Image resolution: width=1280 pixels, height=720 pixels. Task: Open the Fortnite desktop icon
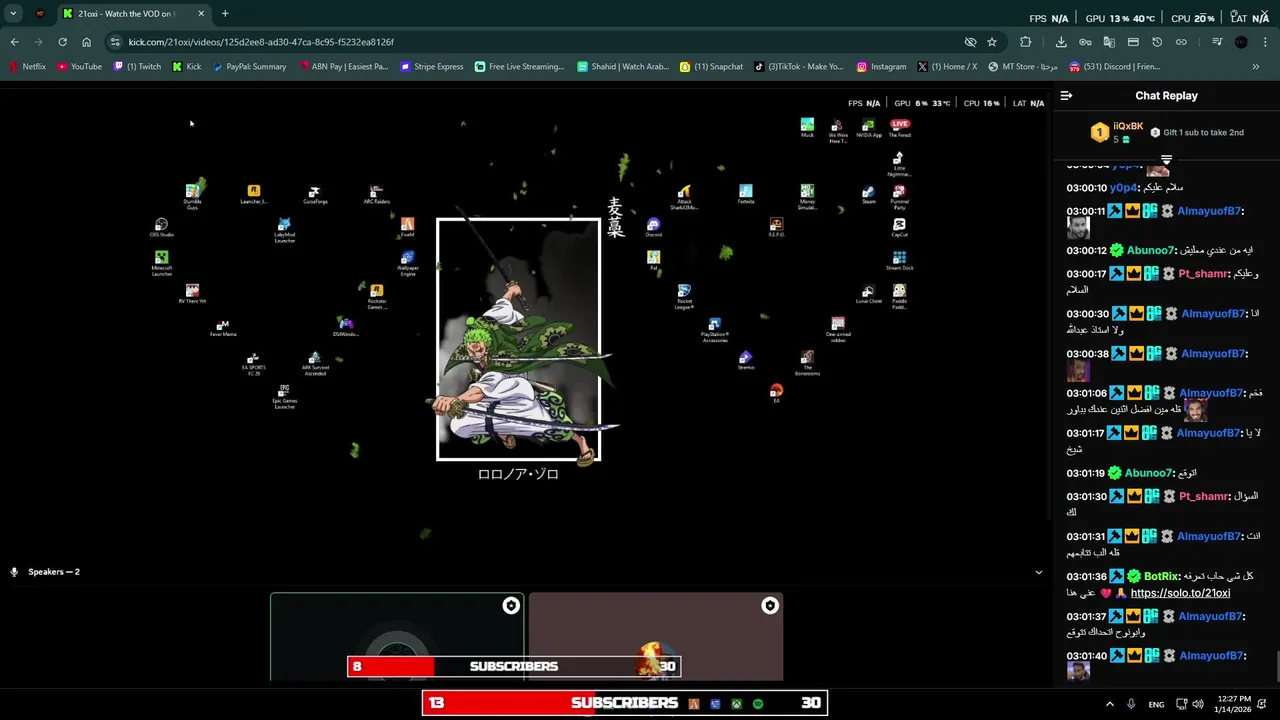(x=746, y=194)
